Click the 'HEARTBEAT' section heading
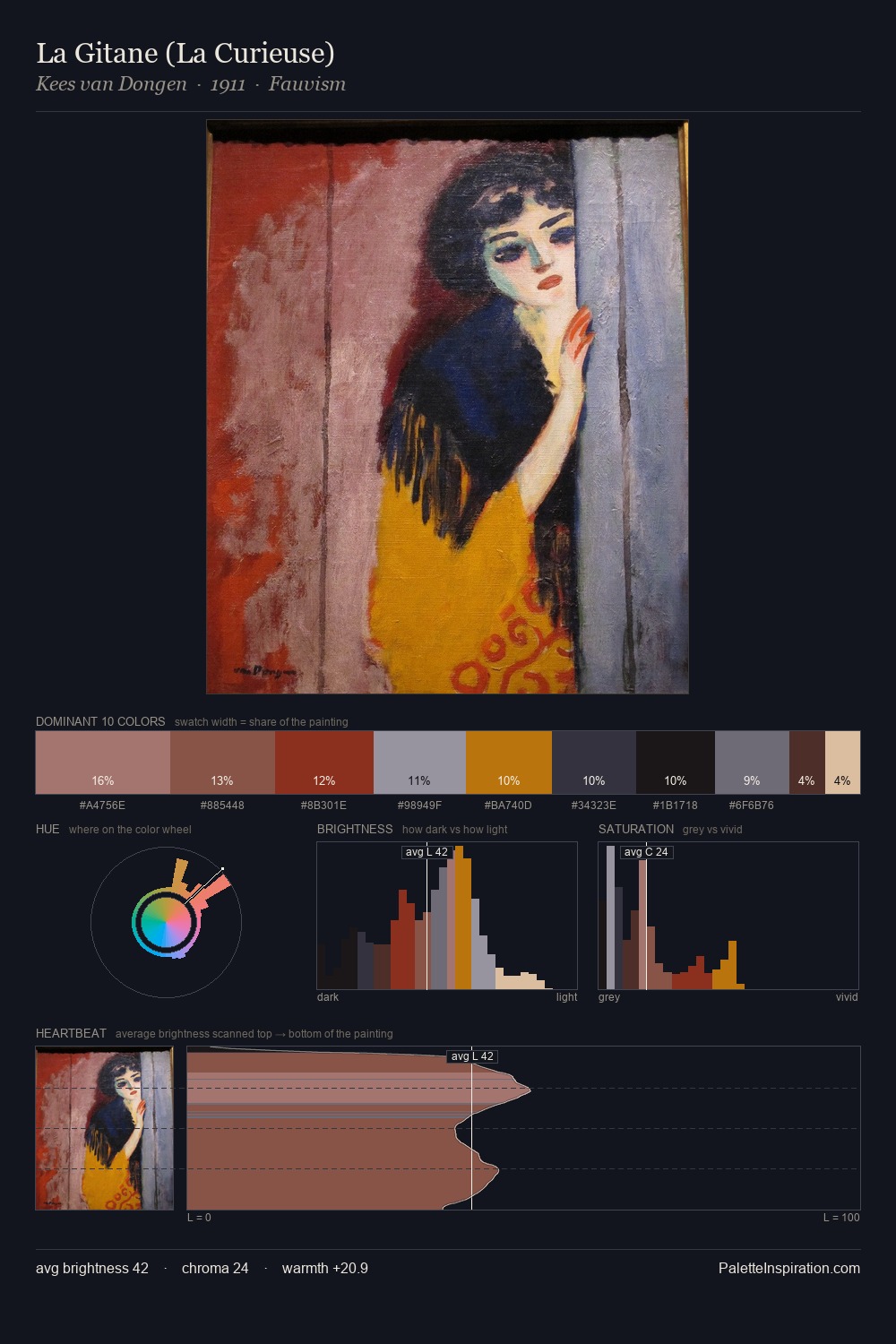 [x=71, y=1033]
